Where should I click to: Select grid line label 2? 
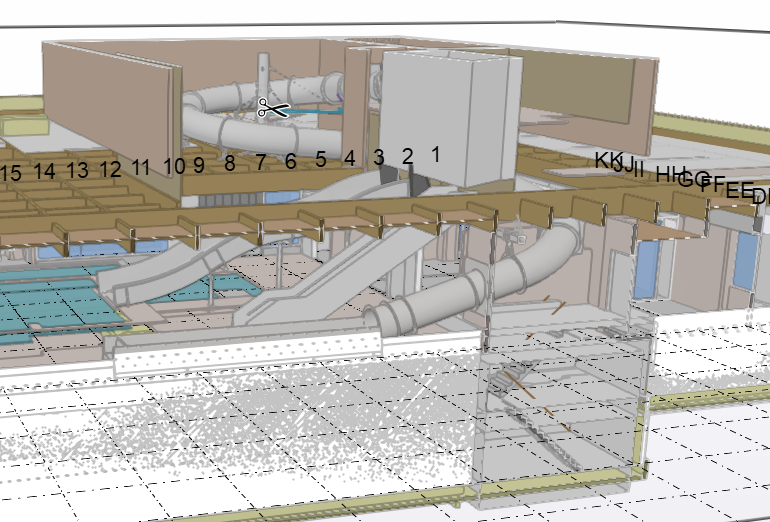click(x=407, y=156)
